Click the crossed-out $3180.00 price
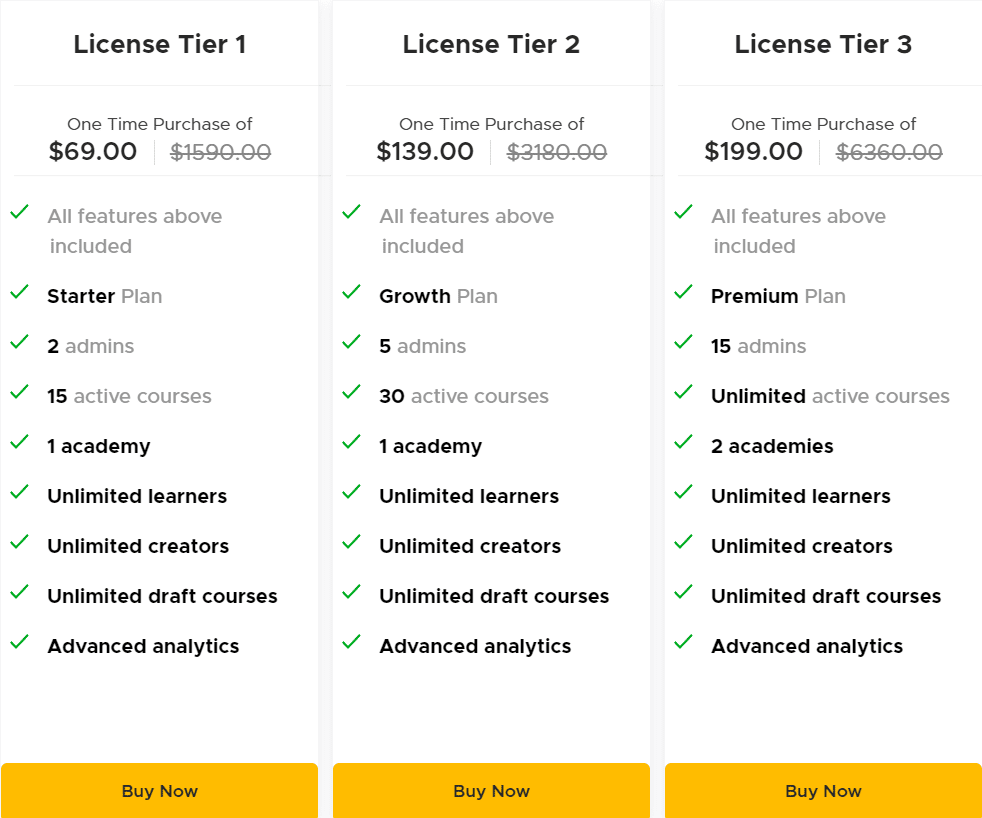The height and width of the screenshot is (818, 982). tap(557, 152)
